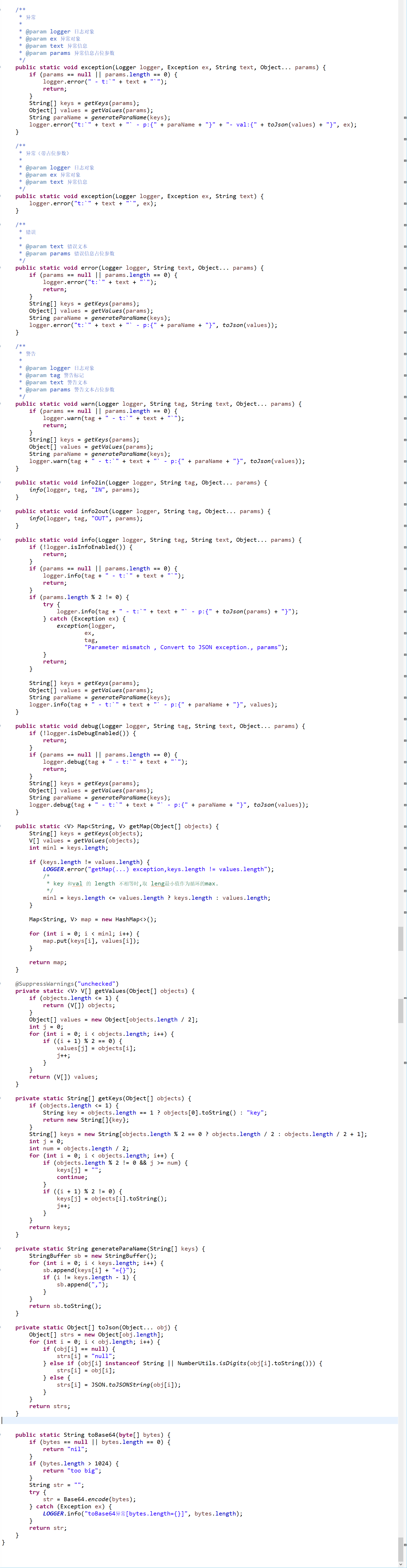
Task: Click the "return new String[]{key};" statement
Action: coord(86,1120)
